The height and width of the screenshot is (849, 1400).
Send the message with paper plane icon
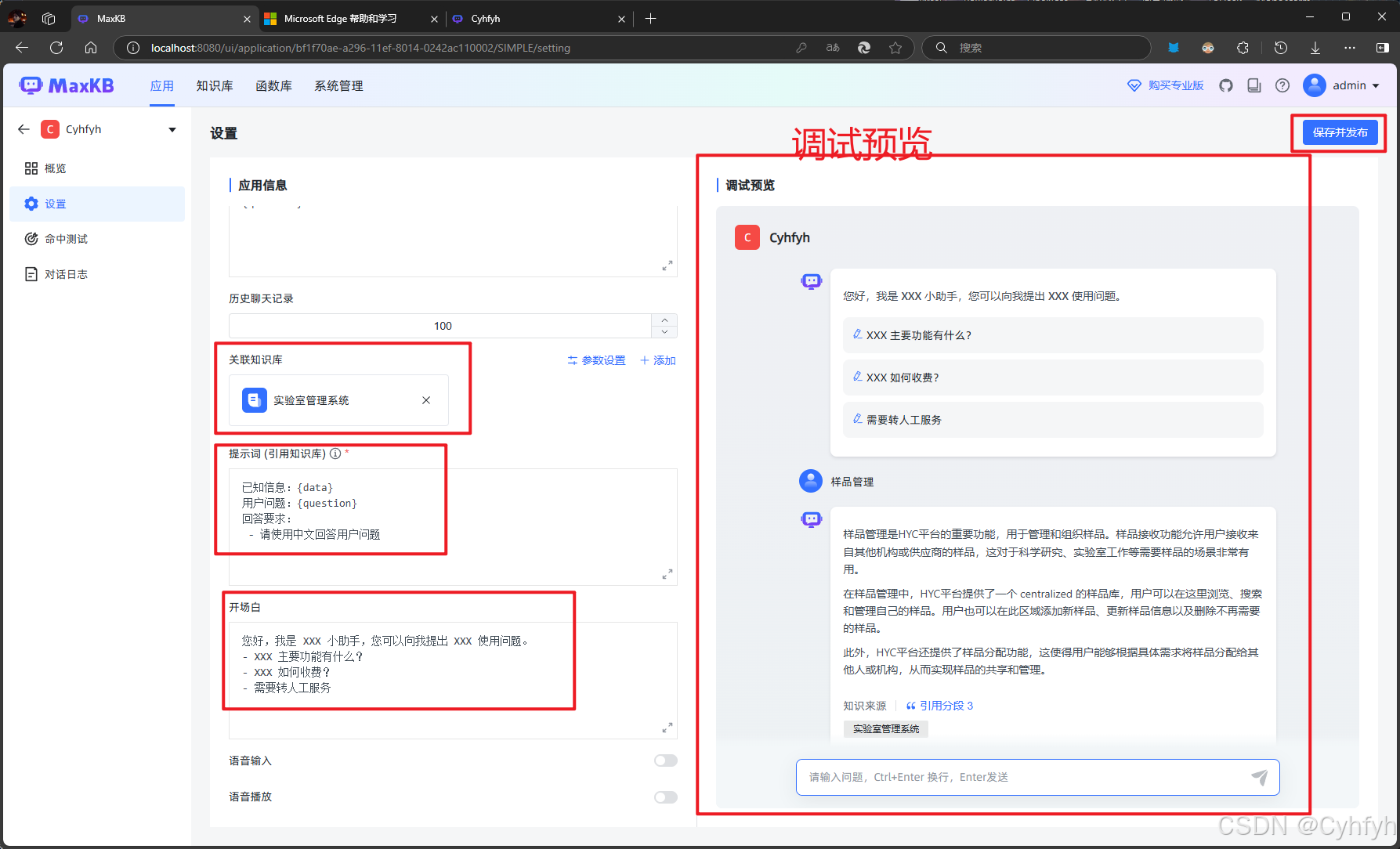(x=1259, y=777)
